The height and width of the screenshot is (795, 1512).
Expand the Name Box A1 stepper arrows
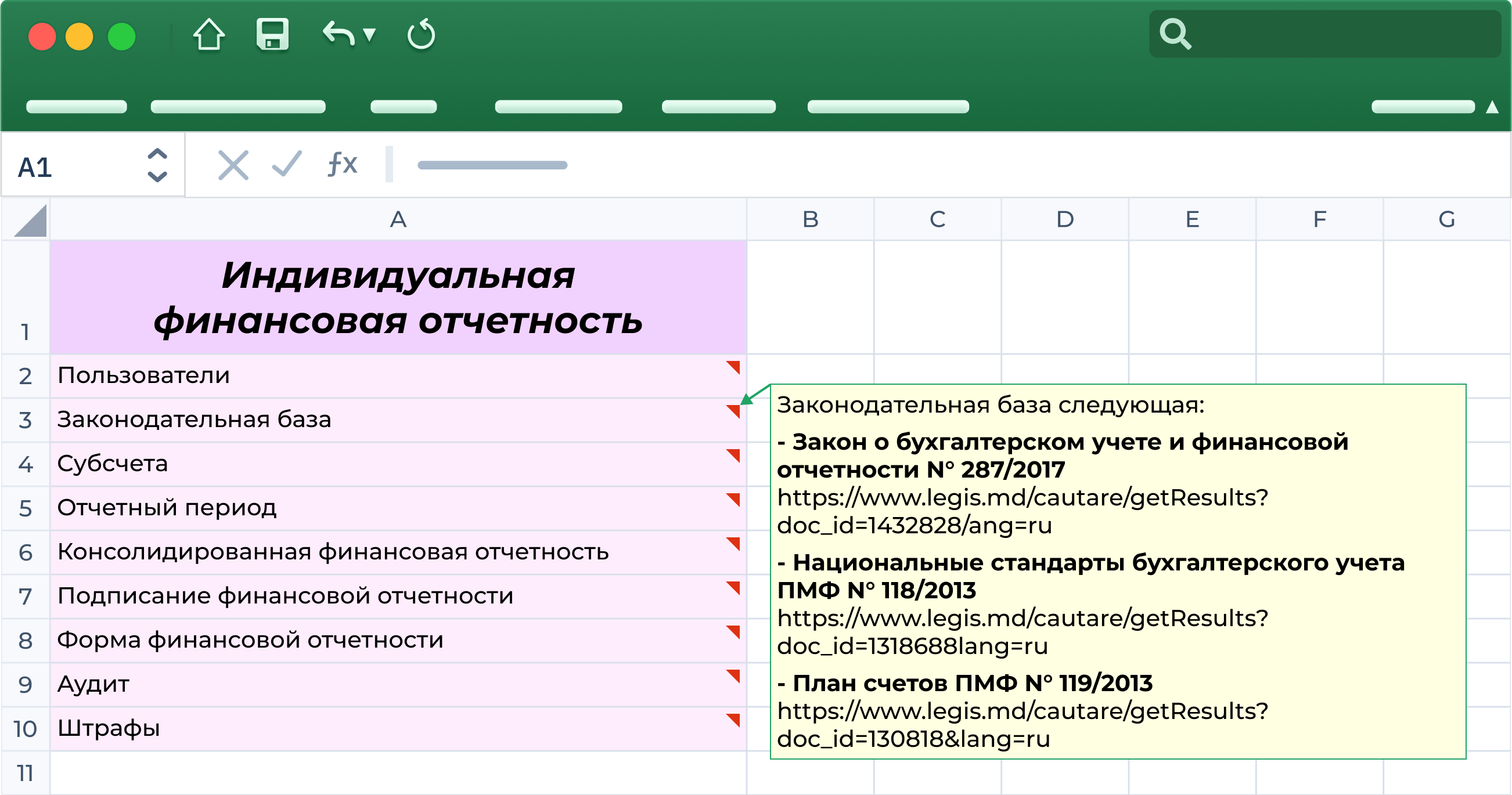point(157,165)
